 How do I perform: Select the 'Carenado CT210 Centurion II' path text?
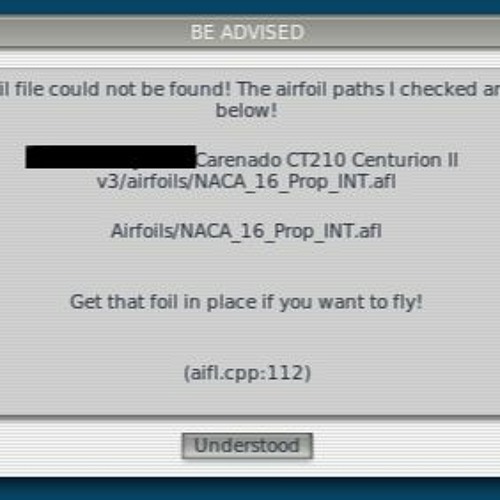click(x=327, y=160)
